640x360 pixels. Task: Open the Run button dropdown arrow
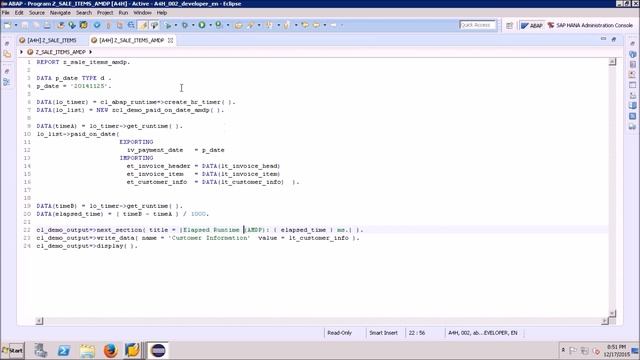point(210,25)
